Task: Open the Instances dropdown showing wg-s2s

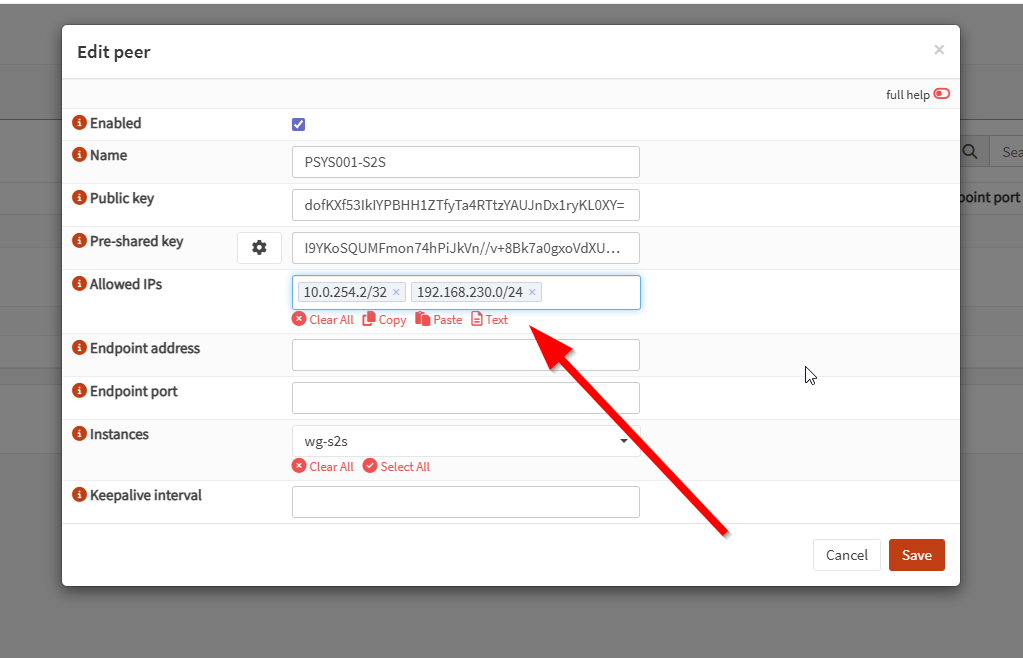Action: coord(465,441)
